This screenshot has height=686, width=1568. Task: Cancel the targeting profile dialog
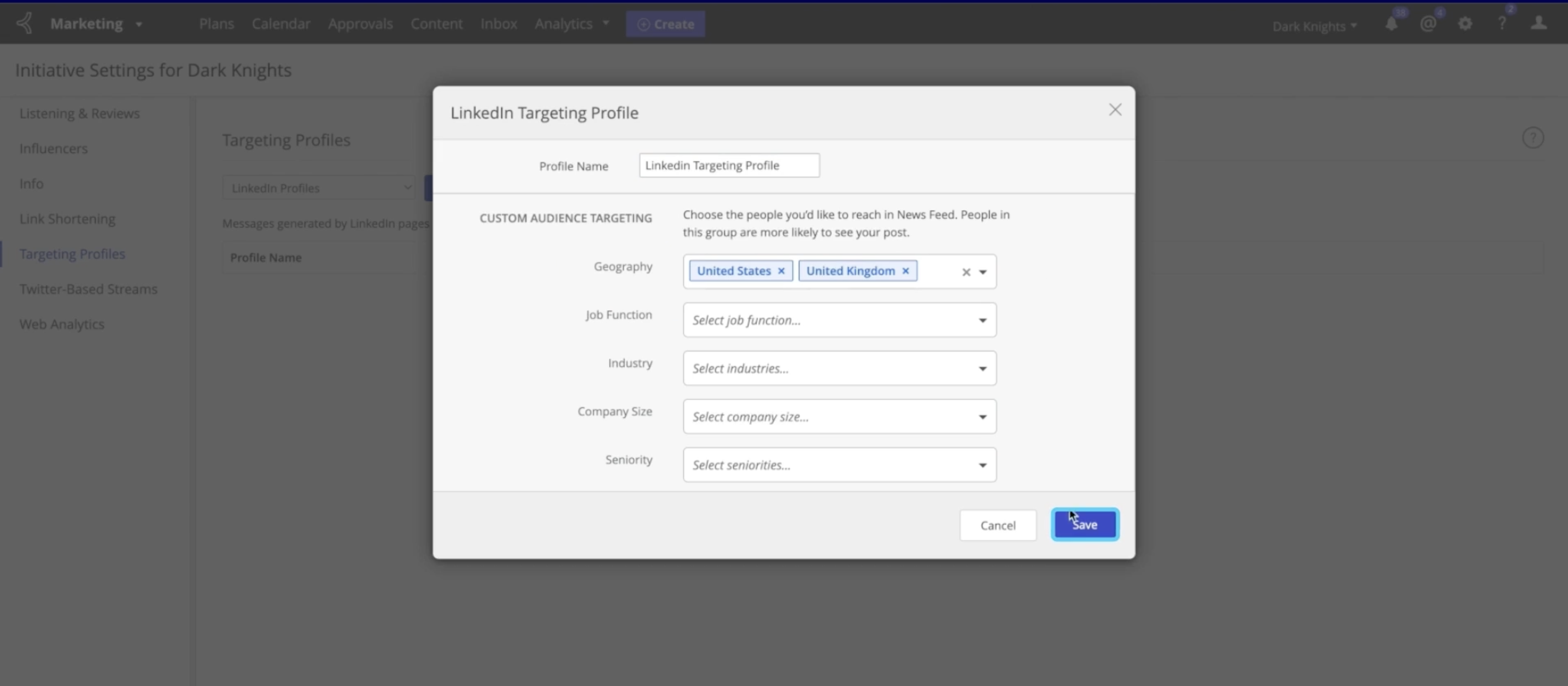coord(997,525)
